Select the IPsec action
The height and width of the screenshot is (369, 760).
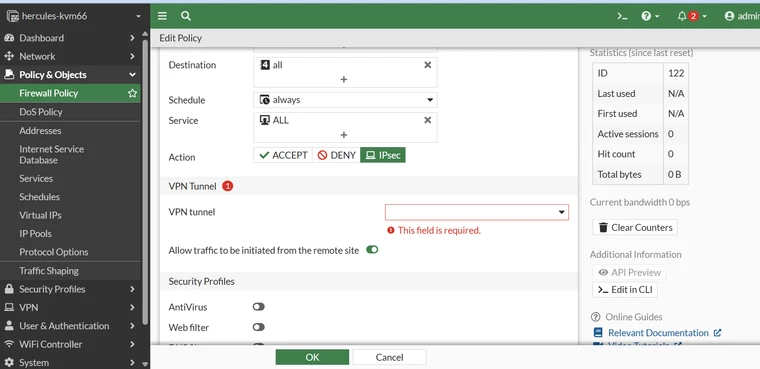383,155
